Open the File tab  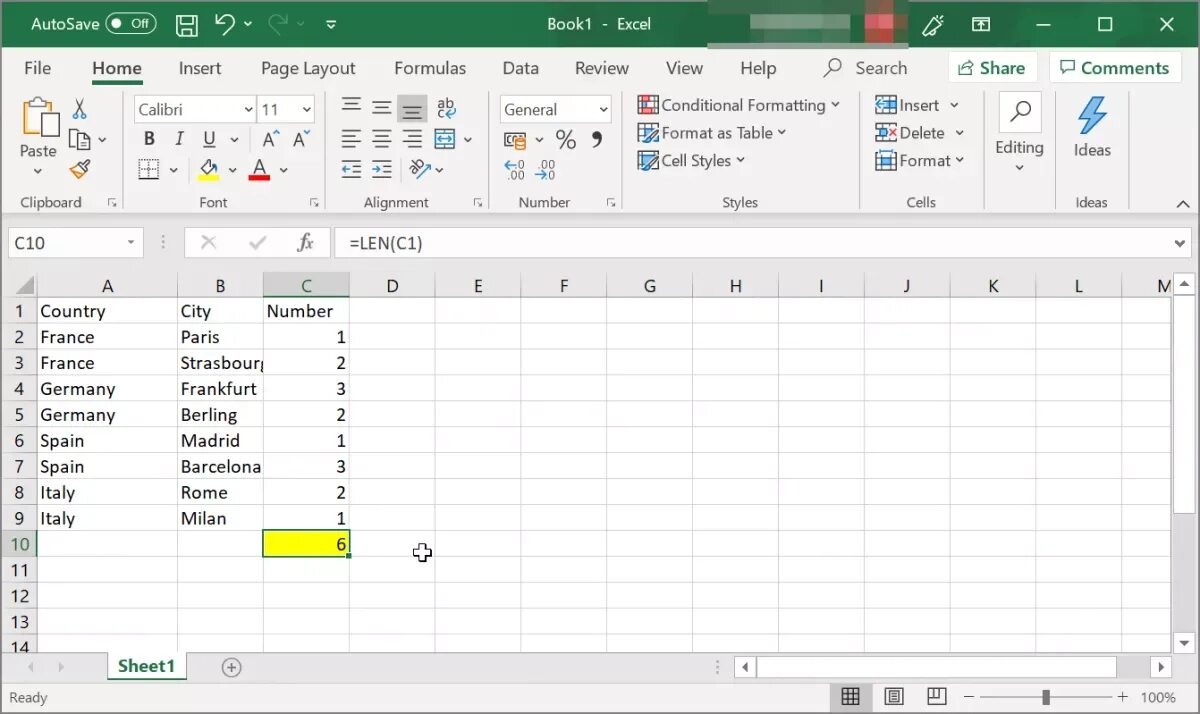pos(38,68)
